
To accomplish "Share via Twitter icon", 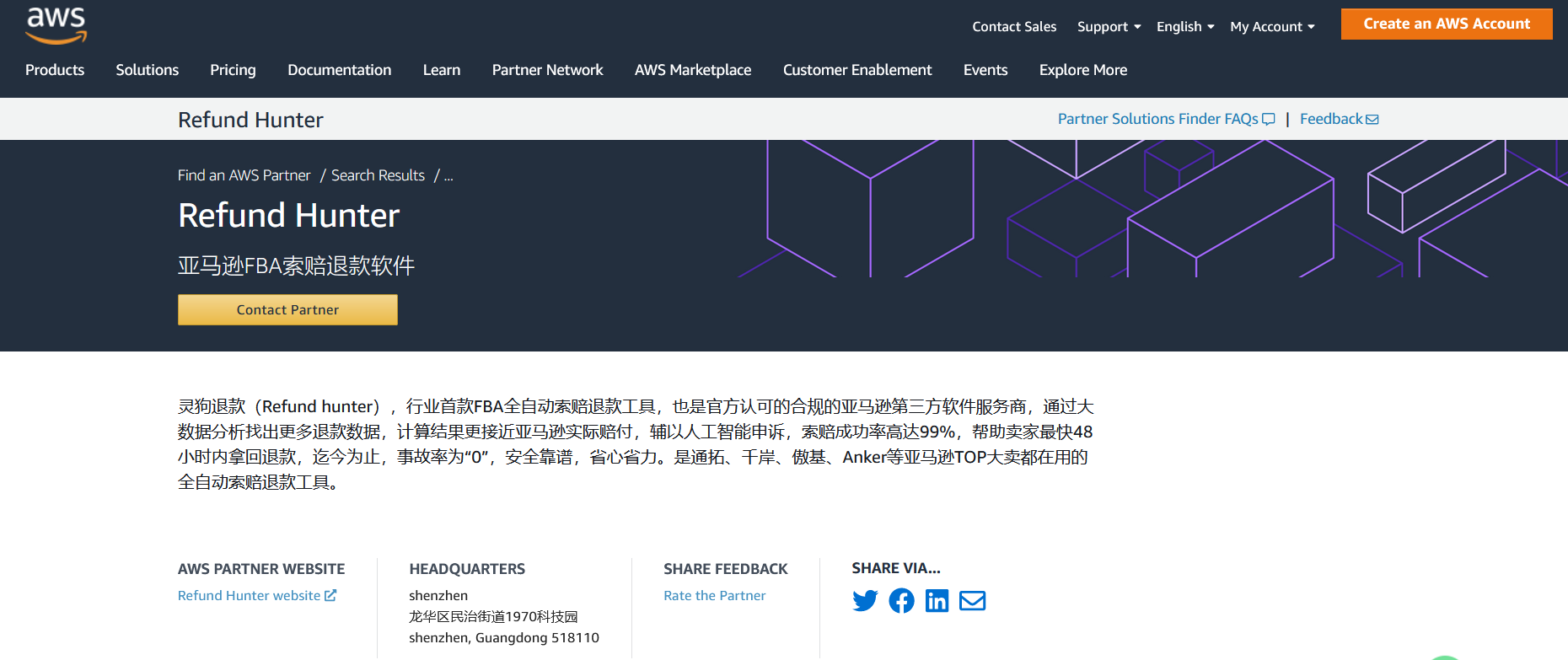I will (x=865, y=601).
